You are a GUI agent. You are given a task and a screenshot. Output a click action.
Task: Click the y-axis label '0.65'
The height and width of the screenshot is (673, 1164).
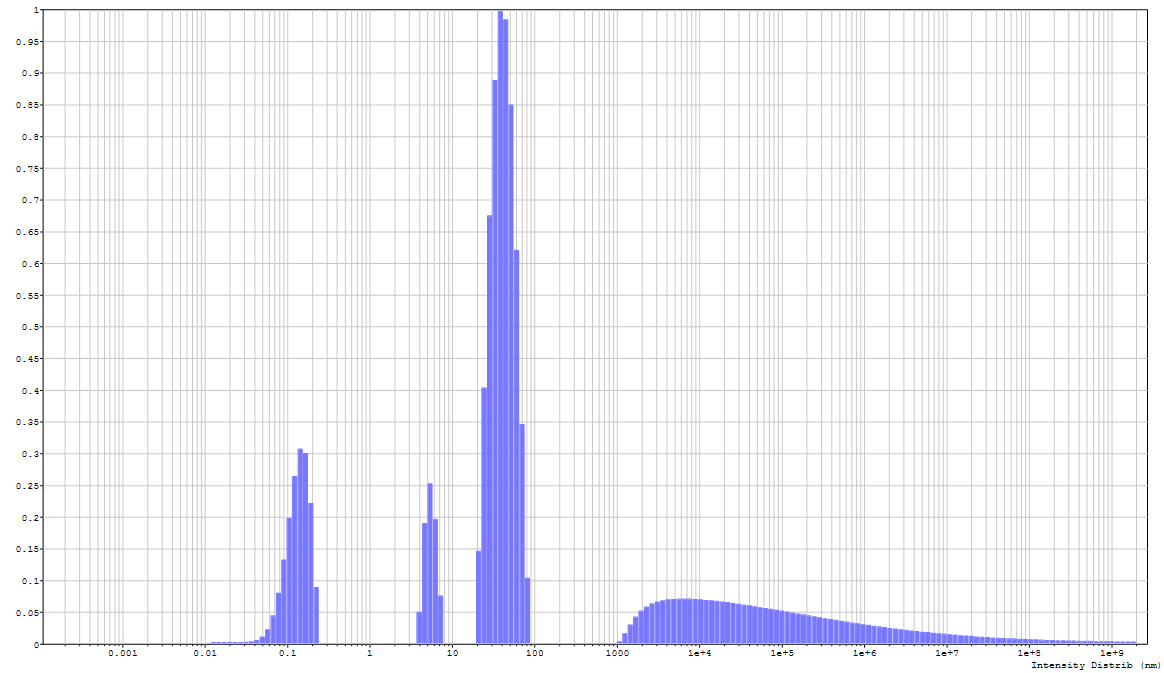27,232
